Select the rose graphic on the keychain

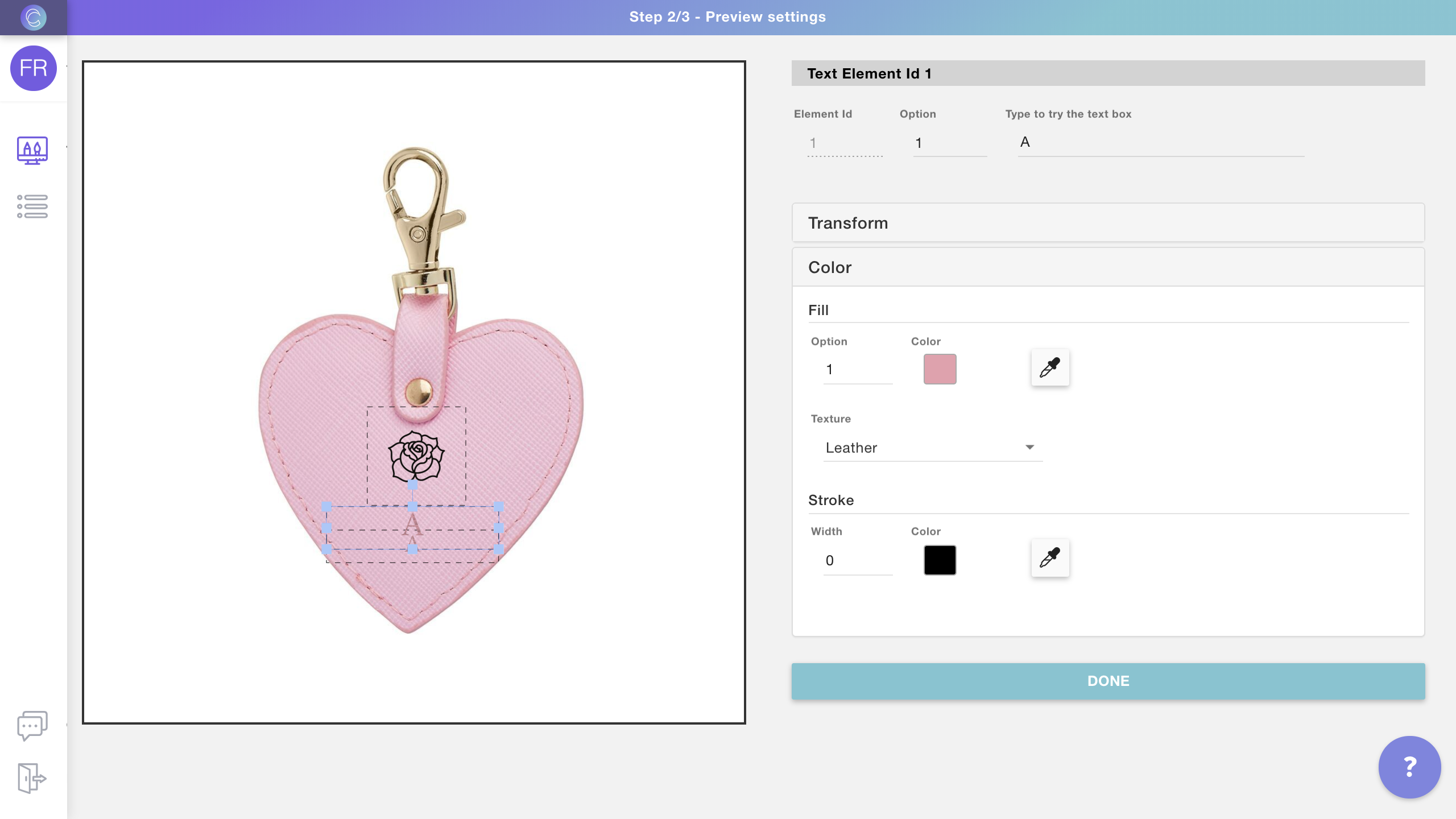click(x=416, y=457)
